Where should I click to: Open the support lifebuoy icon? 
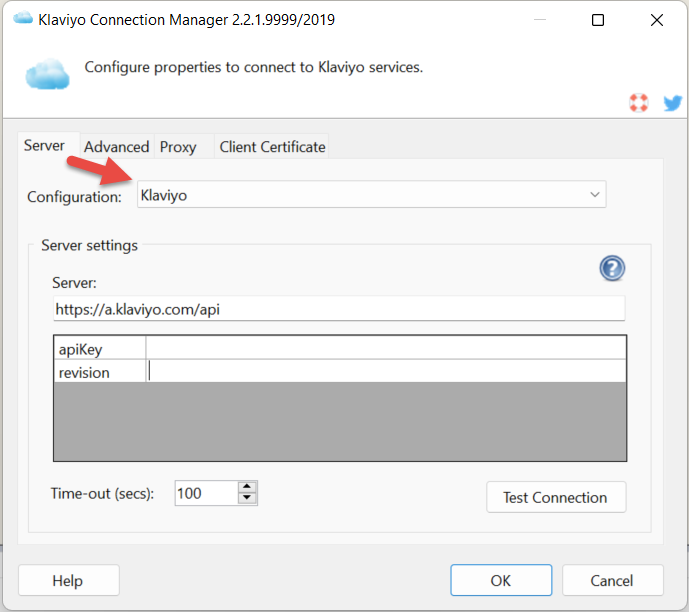(x=638, y=103)
